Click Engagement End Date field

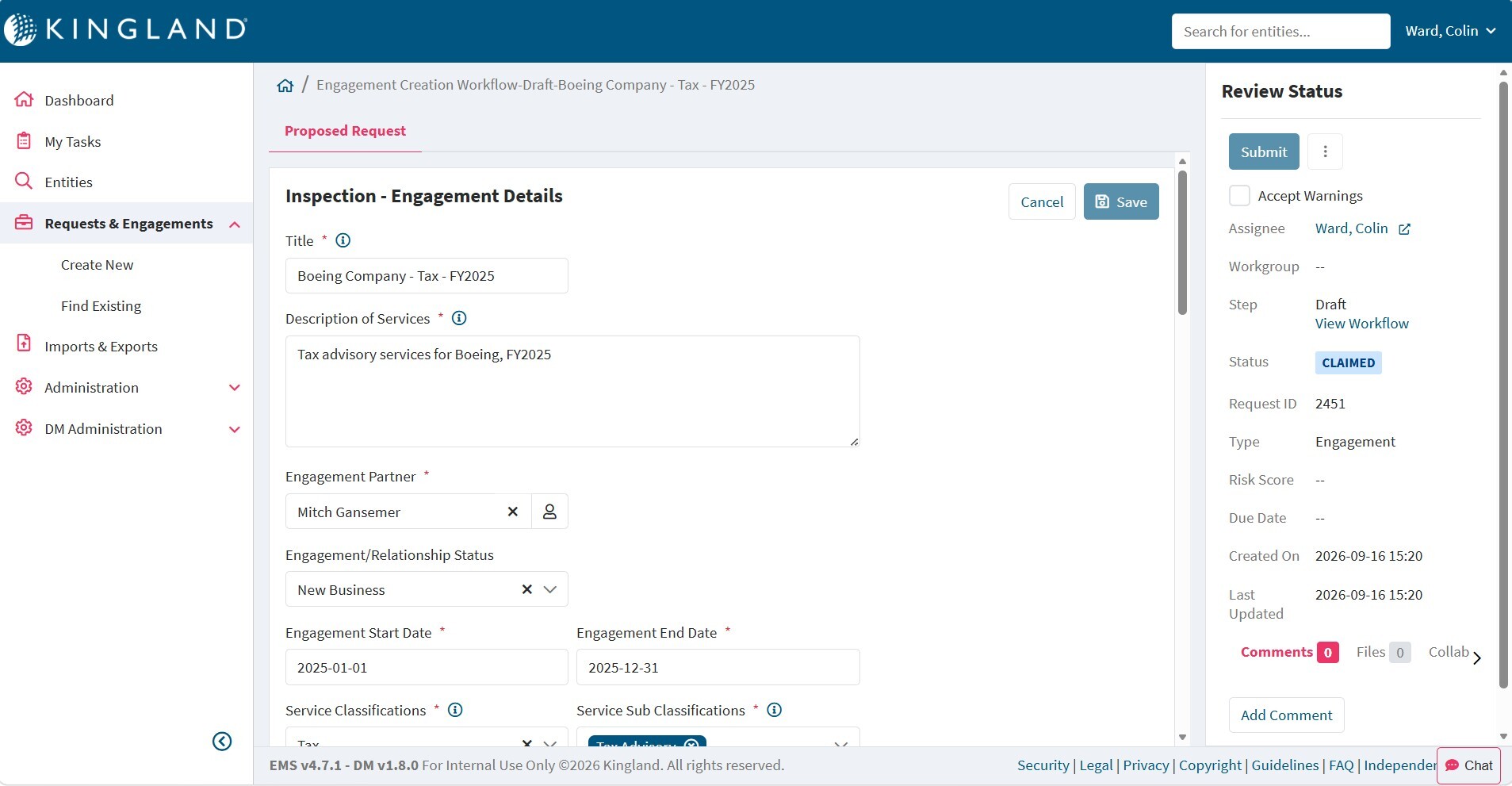(x=718, y=667)
